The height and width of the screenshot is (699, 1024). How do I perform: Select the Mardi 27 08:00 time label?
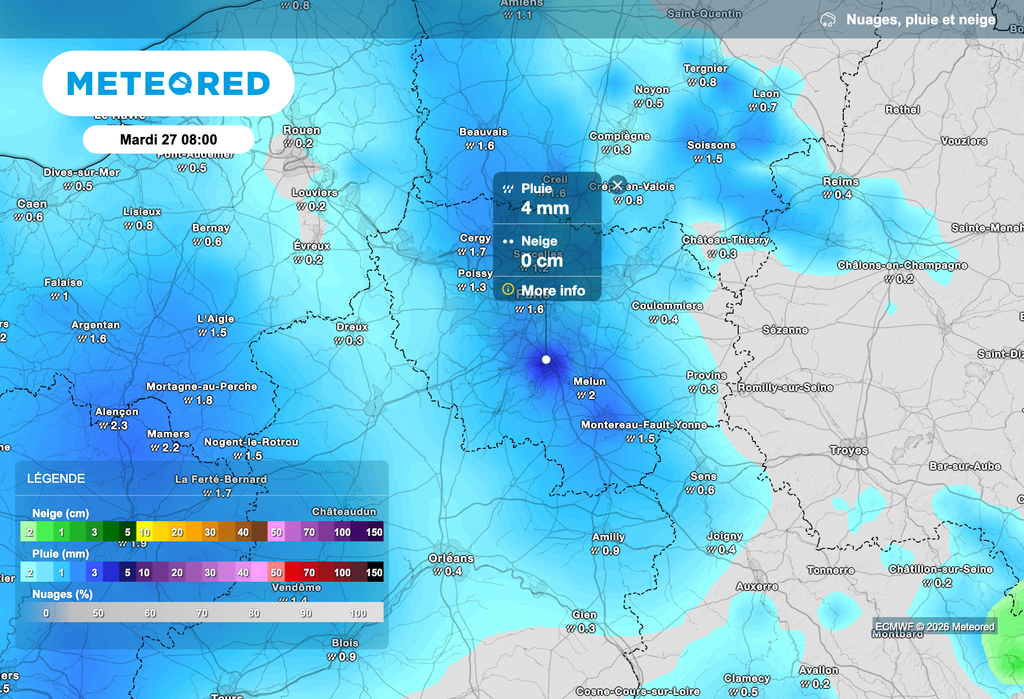pos(168,139)
